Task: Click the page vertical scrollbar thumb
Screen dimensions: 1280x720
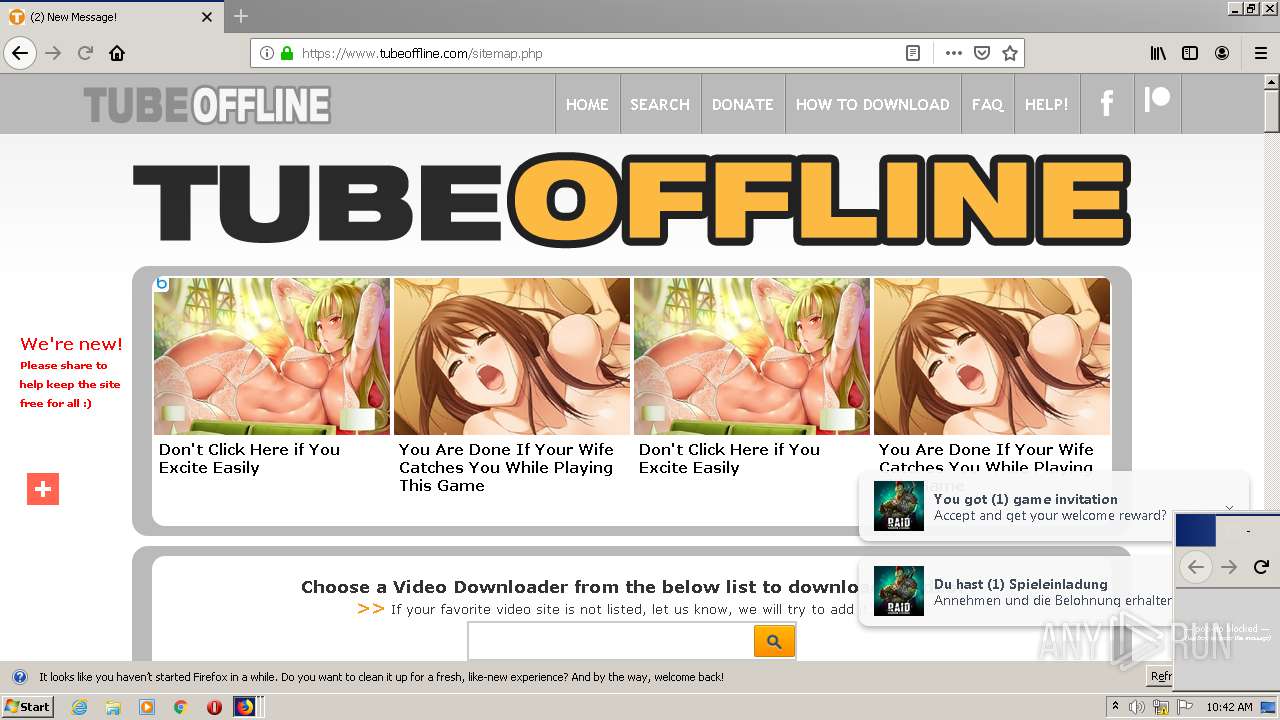Action: pyautogui.click(x=1272, y=110)
